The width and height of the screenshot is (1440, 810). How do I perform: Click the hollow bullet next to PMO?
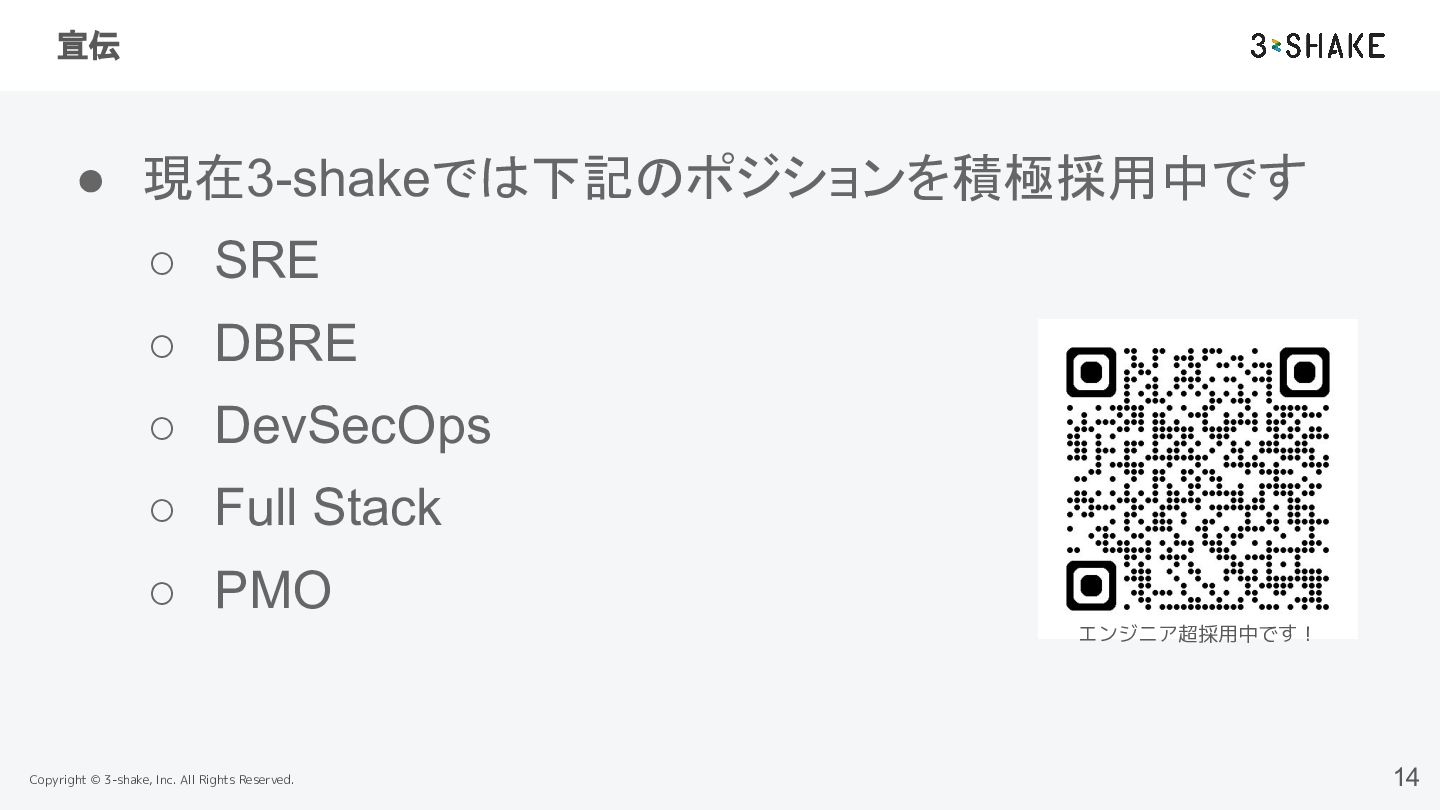tap(162, 594)
